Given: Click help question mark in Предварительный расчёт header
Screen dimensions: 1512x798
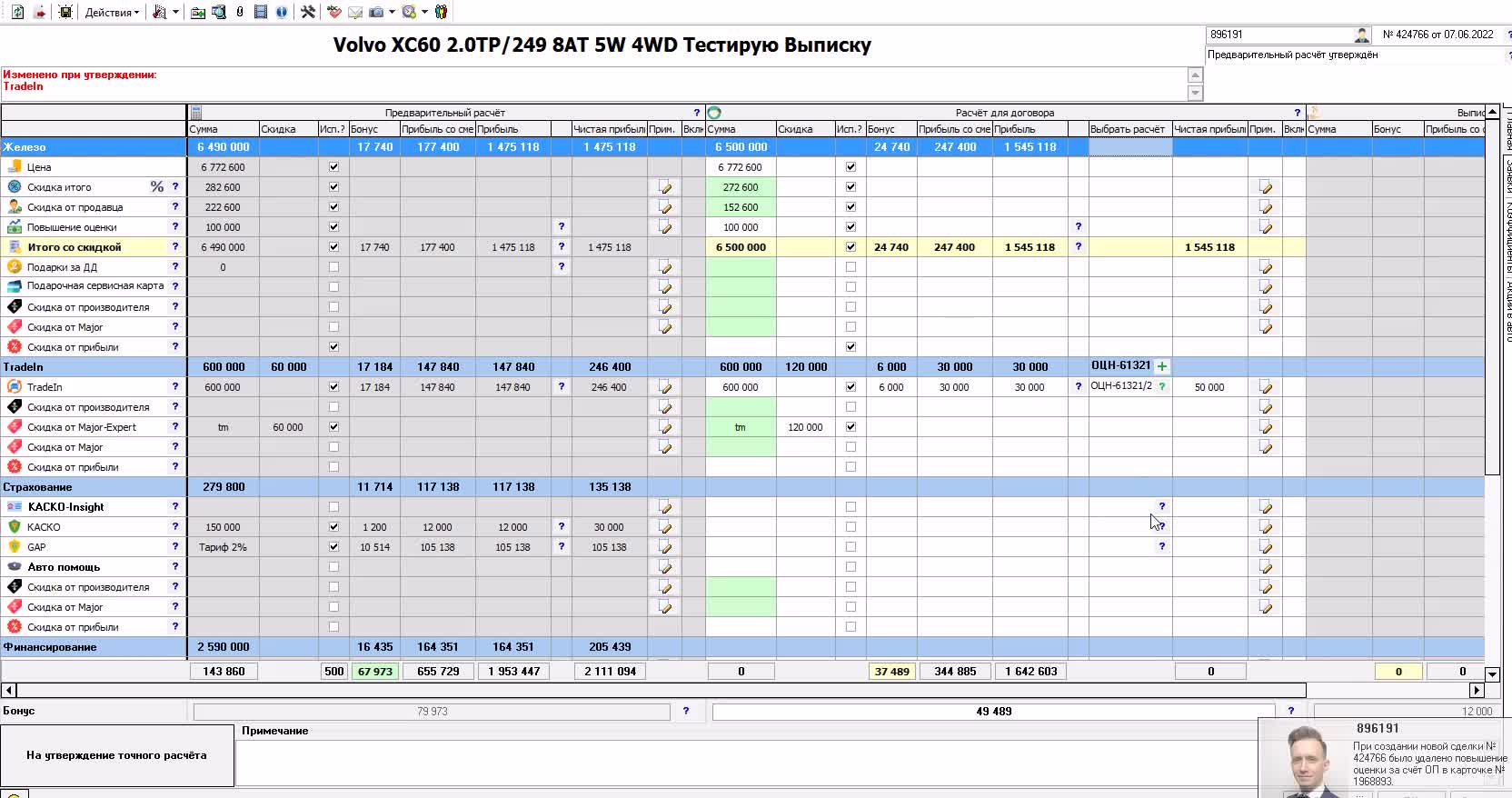Looking at the screenshot, I should 697,113.
